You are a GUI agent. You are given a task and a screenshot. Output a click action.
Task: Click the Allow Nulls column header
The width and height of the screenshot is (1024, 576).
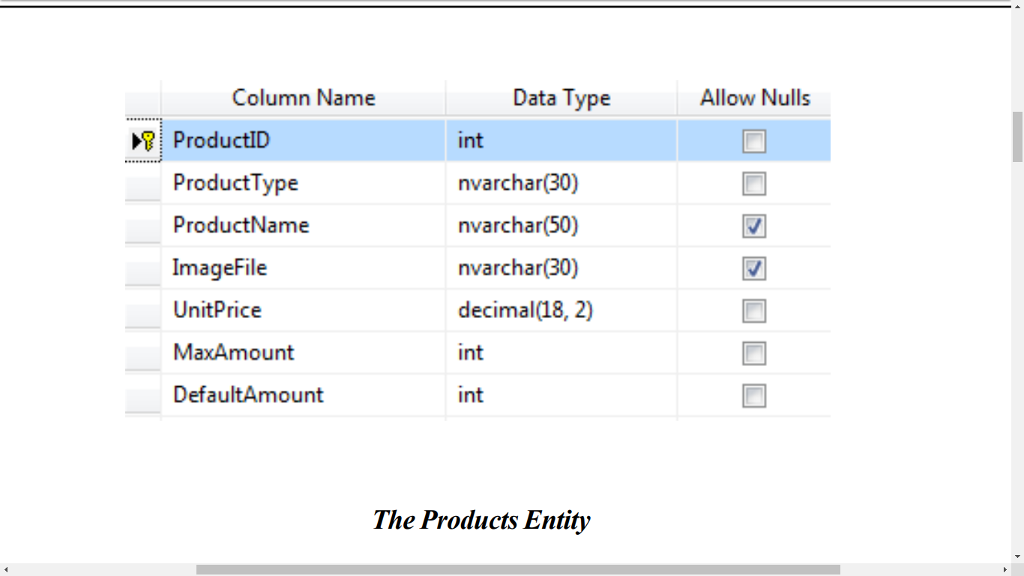pos(754,98)
